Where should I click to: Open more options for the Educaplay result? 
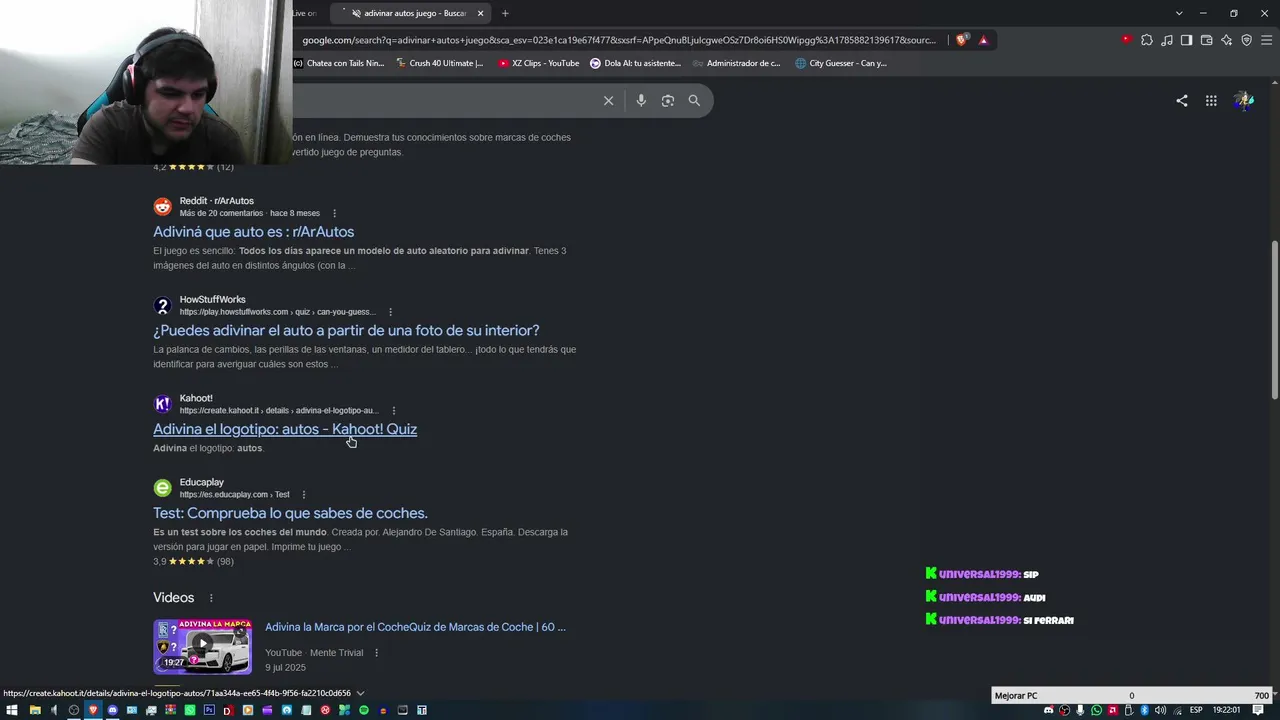point(304,495)
